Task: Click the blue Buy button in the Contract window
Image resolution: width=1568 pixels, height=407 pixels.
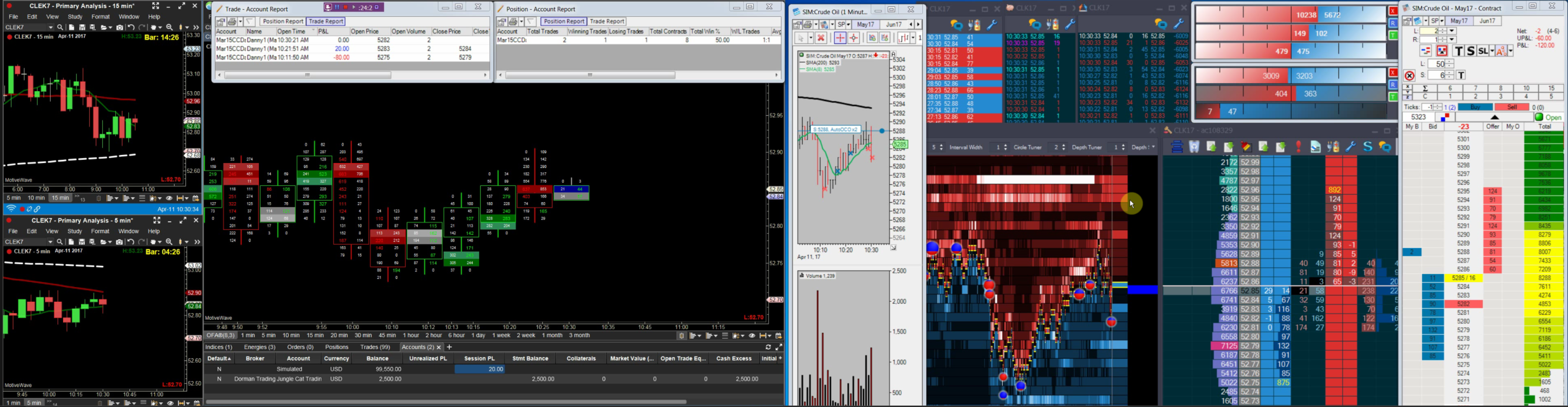Action: point(1475,107)
